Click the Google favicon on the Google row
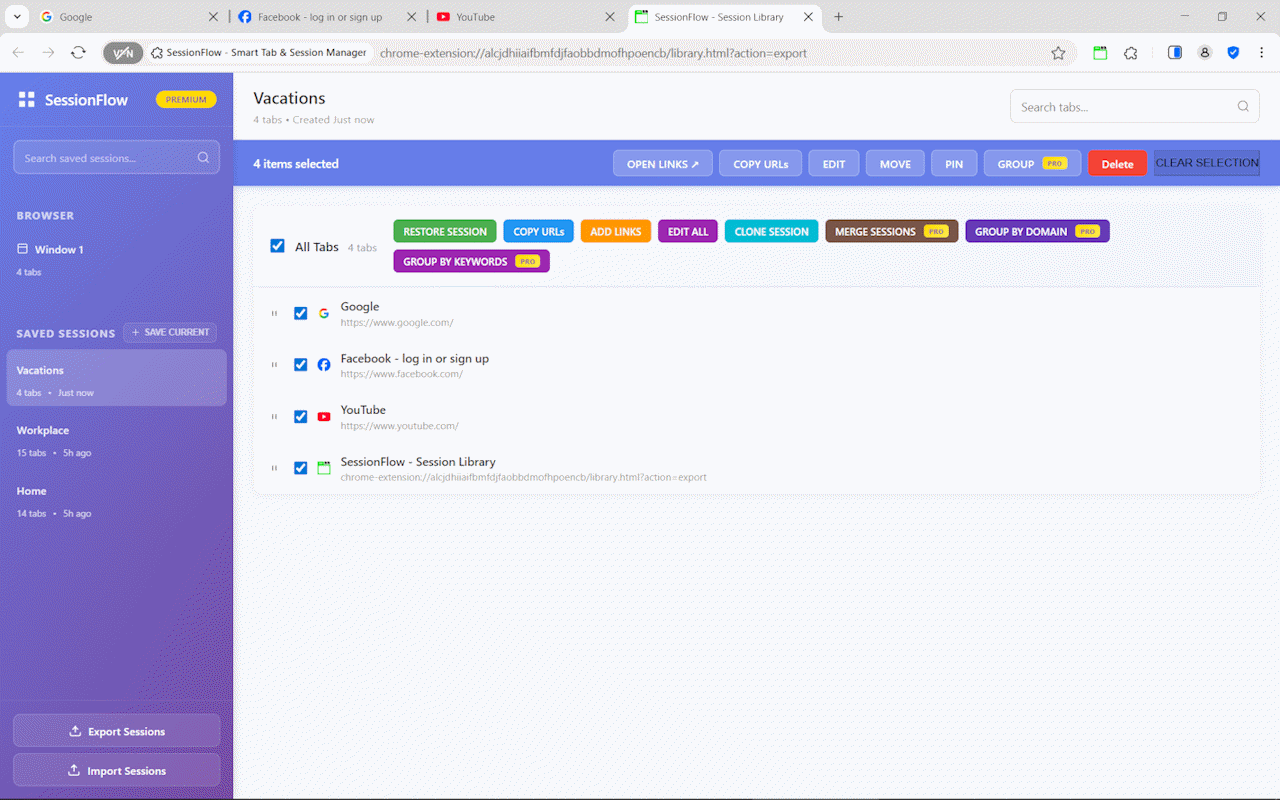1280x800 pixels. [x=323, y=313]
